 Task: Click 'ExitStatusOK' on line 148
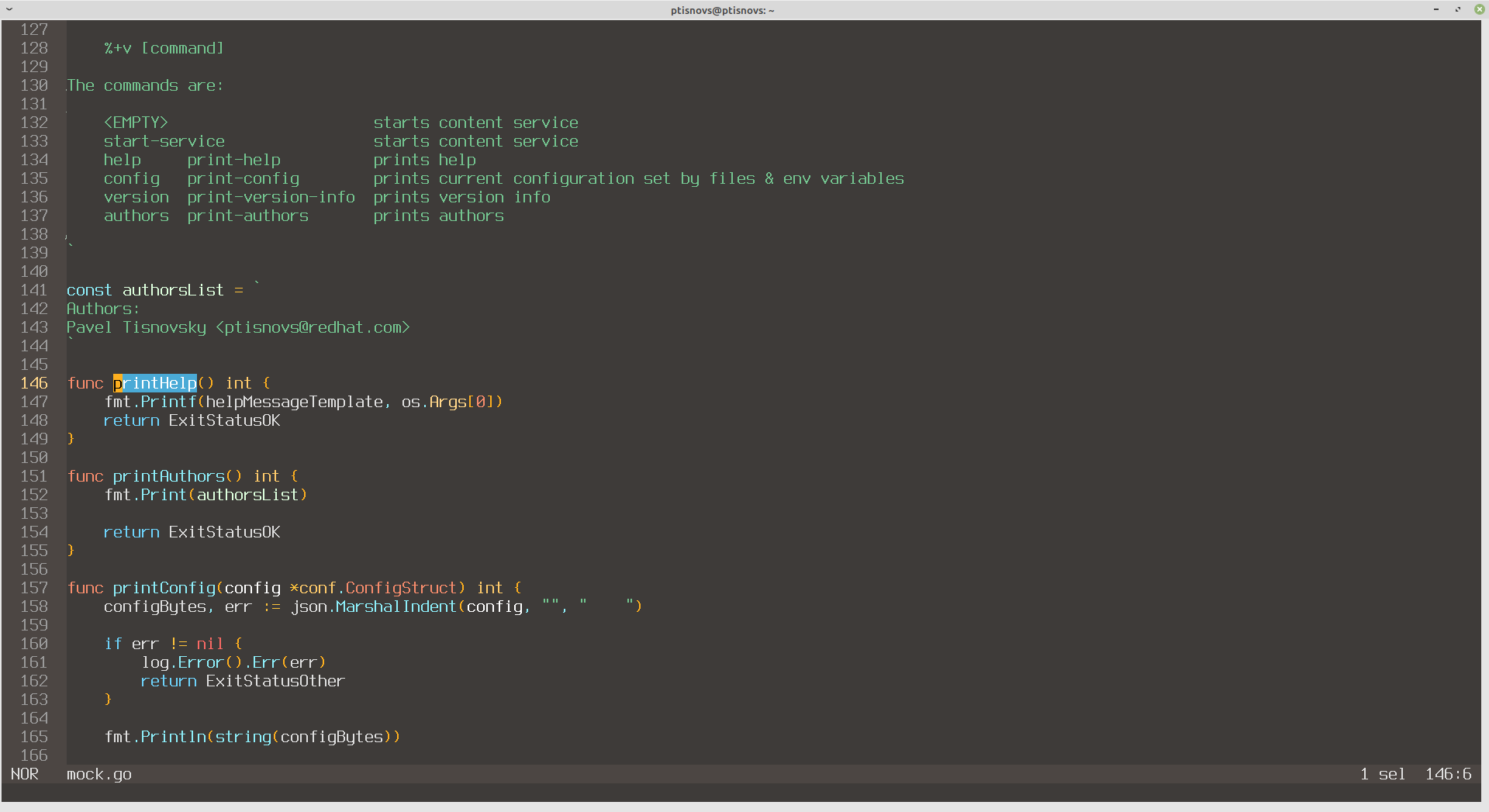click(x=225, y=420)
